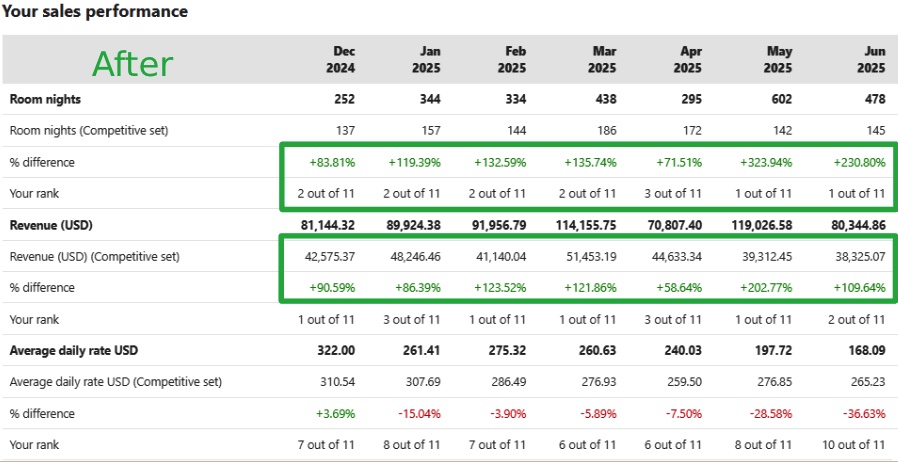Viewport: 898px width, 462px height.
Task: Click the 'Room nights (Competitive set)' row label
Action: 89,131
